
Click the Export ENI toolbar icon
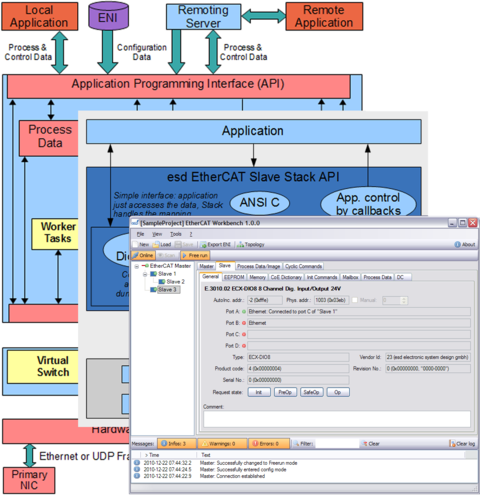coord(203,245)
